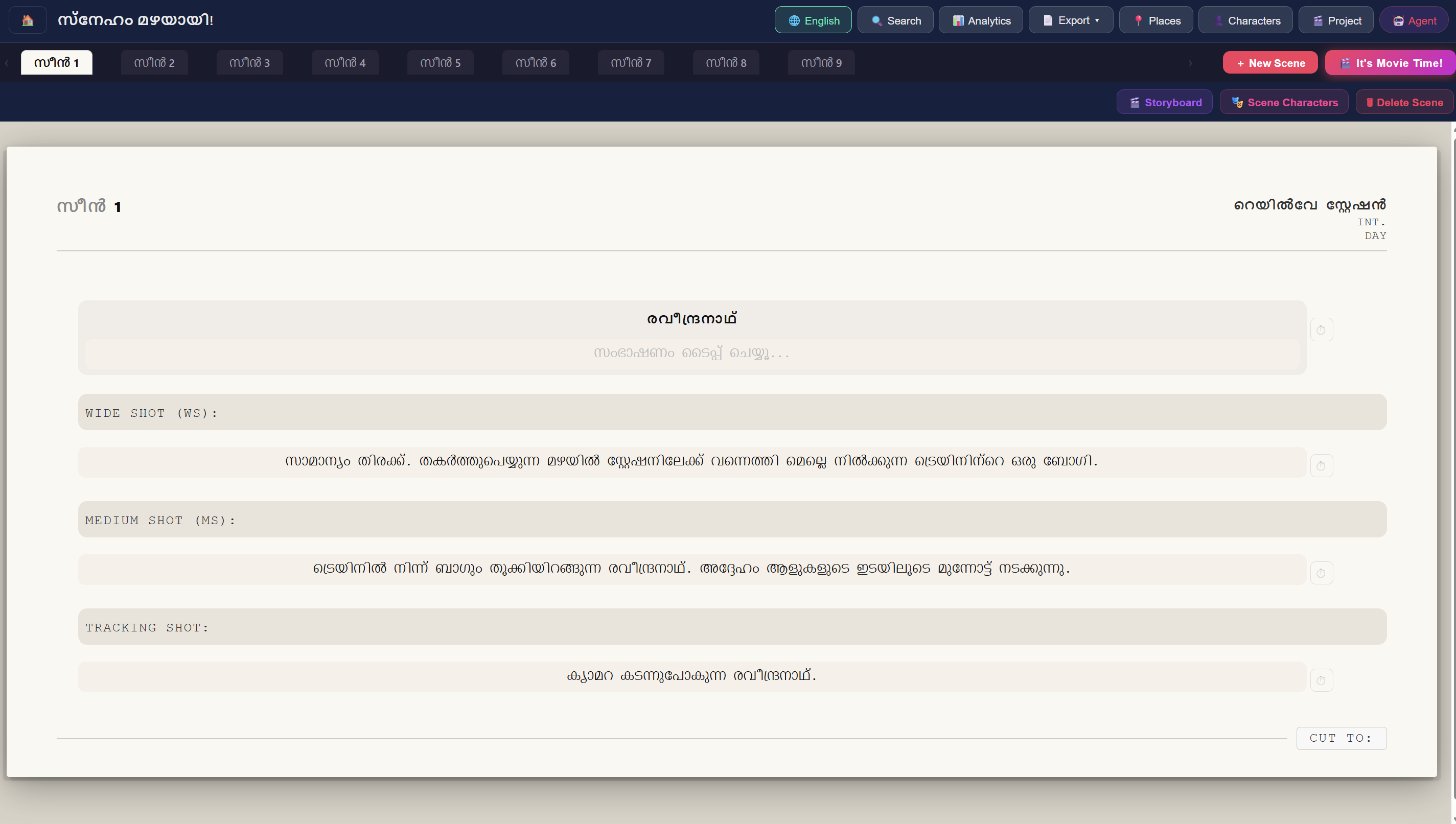Image resolution: width=1456 pixels, height=824 pixels.
Task: Switch to the സീൻ 8 tab
Action: (x=726, y=62)
